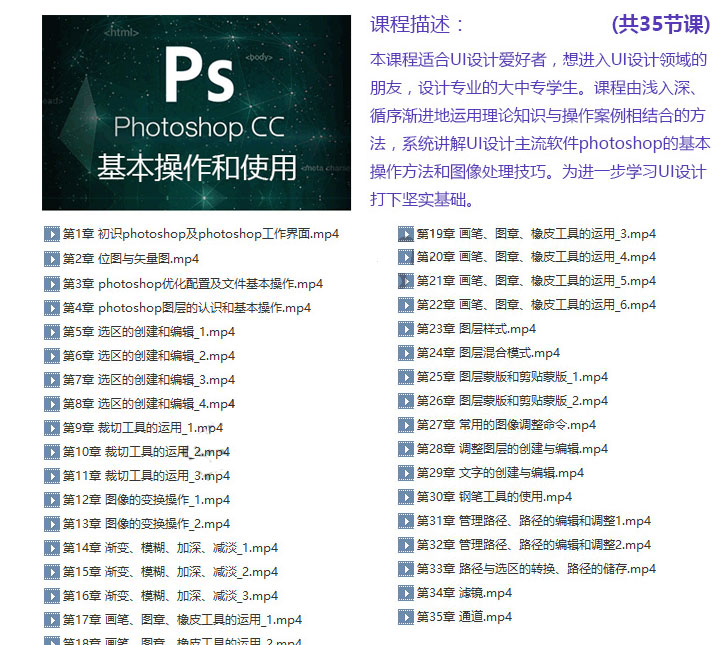Click the video icon for 第19章 画笔、图章_3

click(x=406, y=234)
